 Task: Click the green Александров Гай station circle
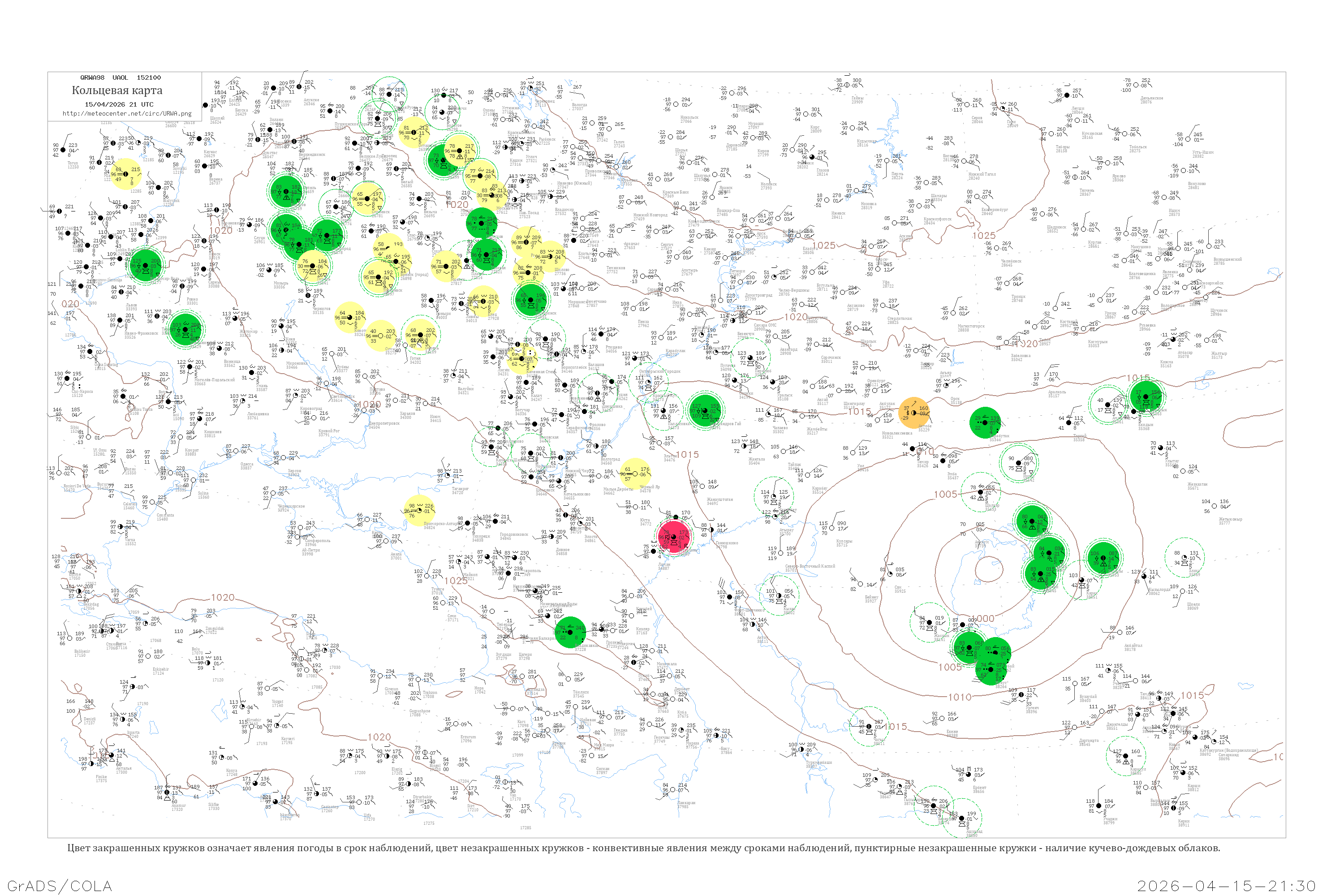coord(705,410)
